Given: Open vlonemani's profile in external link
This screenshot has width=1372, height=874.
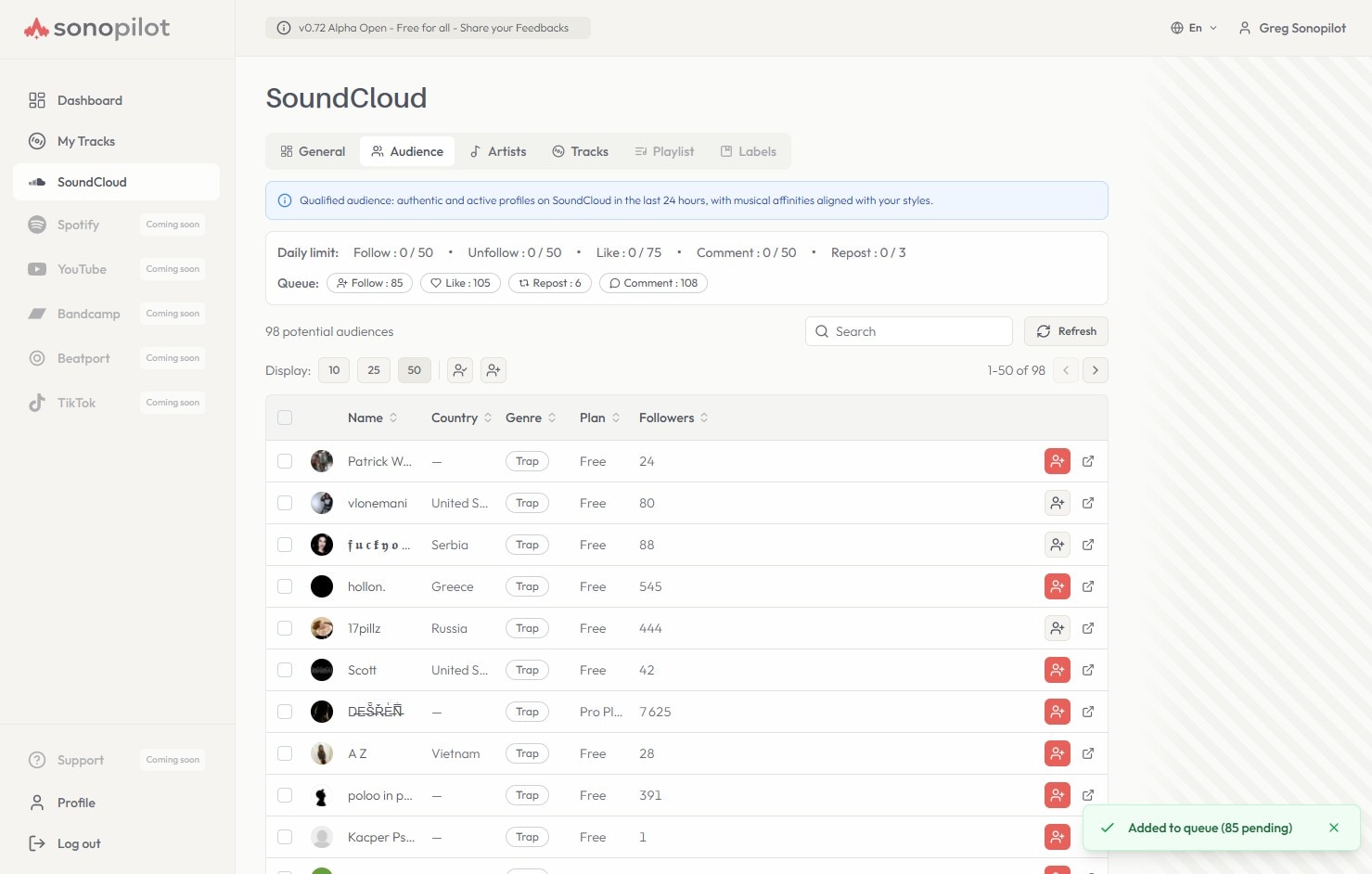Looking at the screenshot, I should pyautogui.click(x=1088, y=503).
